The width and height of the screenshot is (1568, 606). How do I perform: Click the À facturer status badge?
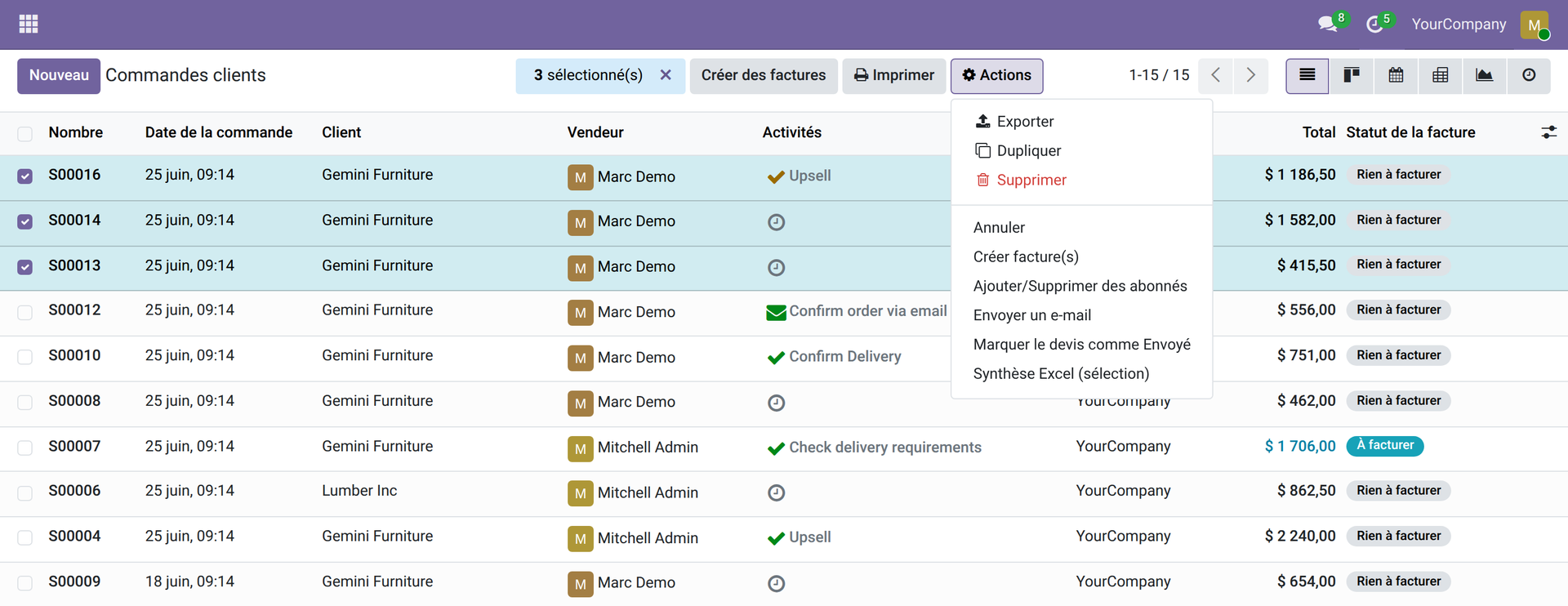(1385, 446)
